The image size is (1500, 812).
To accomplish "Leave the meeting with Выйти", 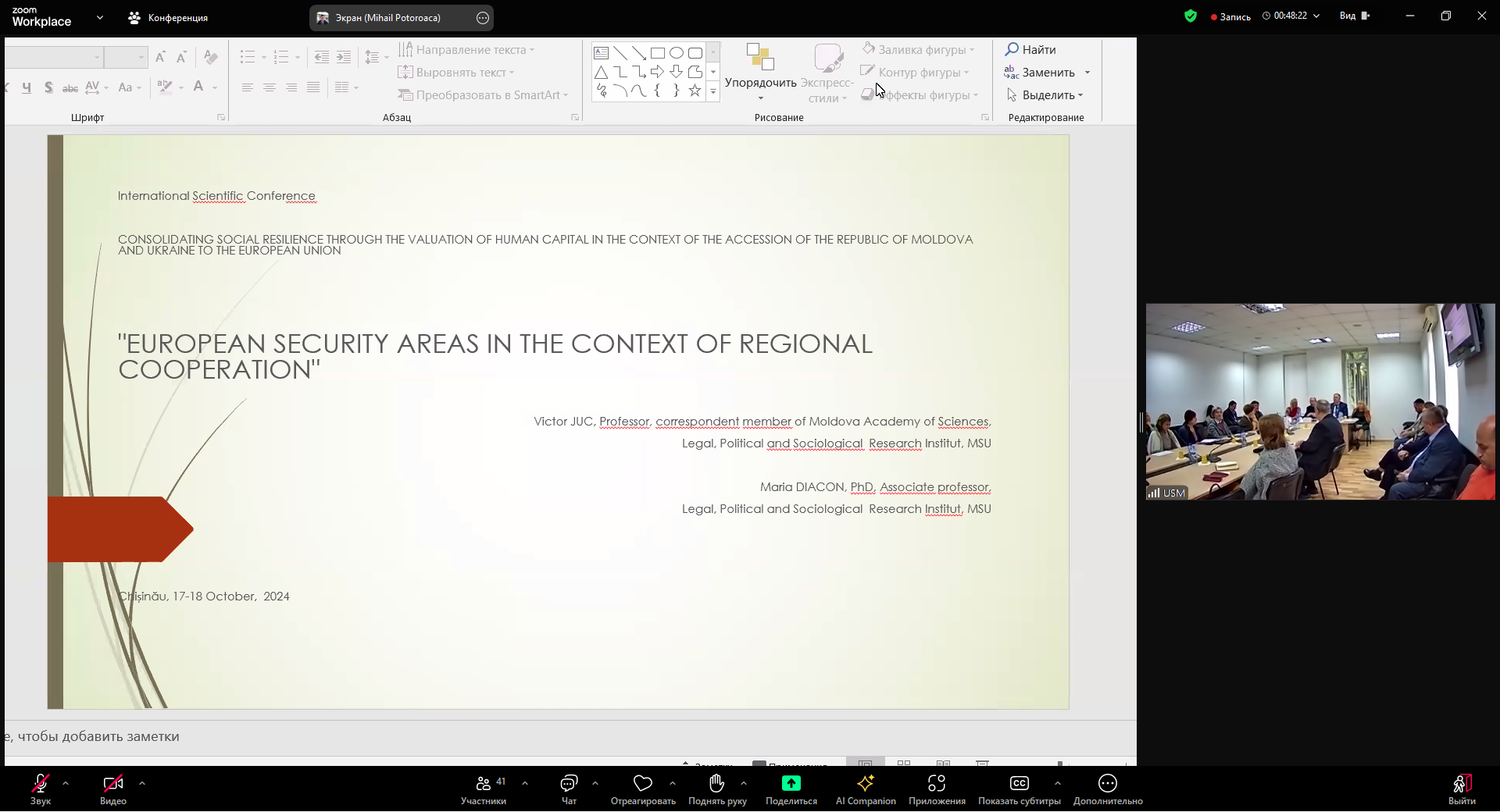I will 1462,789.
